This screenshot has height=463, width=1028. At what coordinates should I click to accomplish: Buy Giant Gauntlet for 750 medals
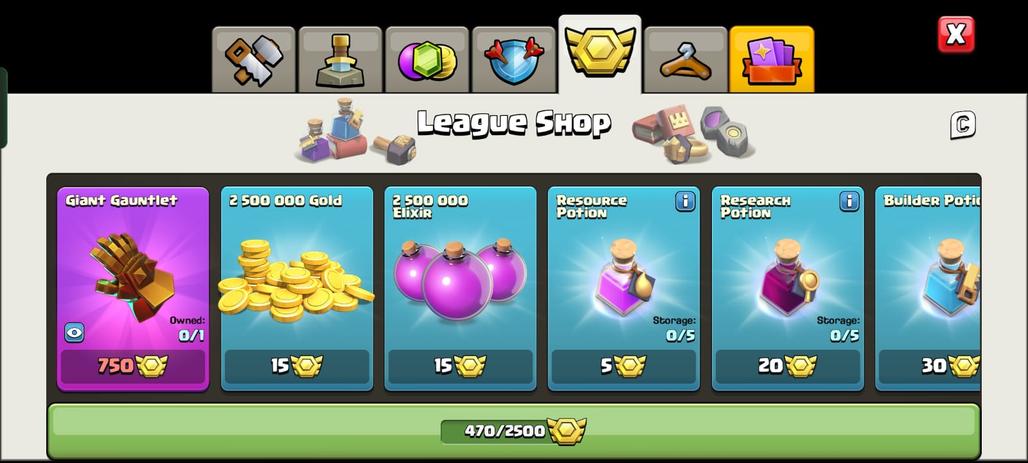click(133, 366)
